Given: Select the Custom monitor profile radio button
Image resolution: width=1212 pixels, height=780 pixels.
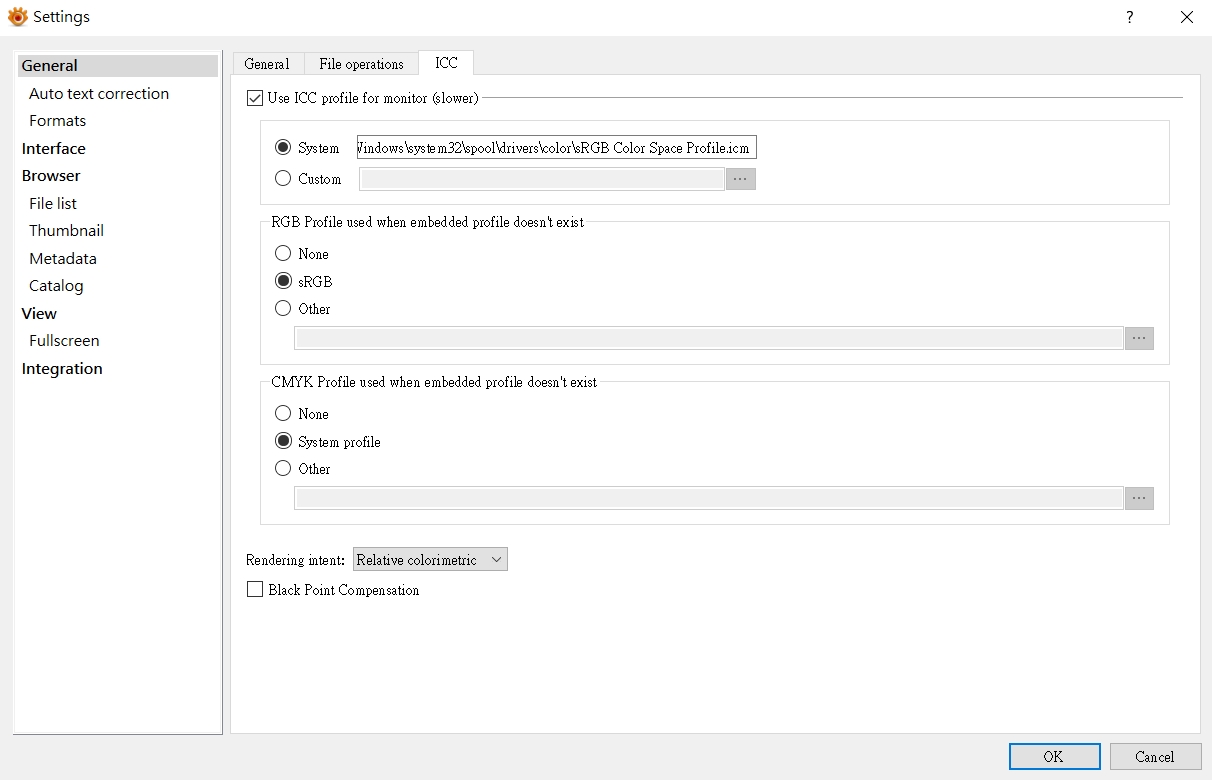Looking at the screenshot, I should 283,179.
